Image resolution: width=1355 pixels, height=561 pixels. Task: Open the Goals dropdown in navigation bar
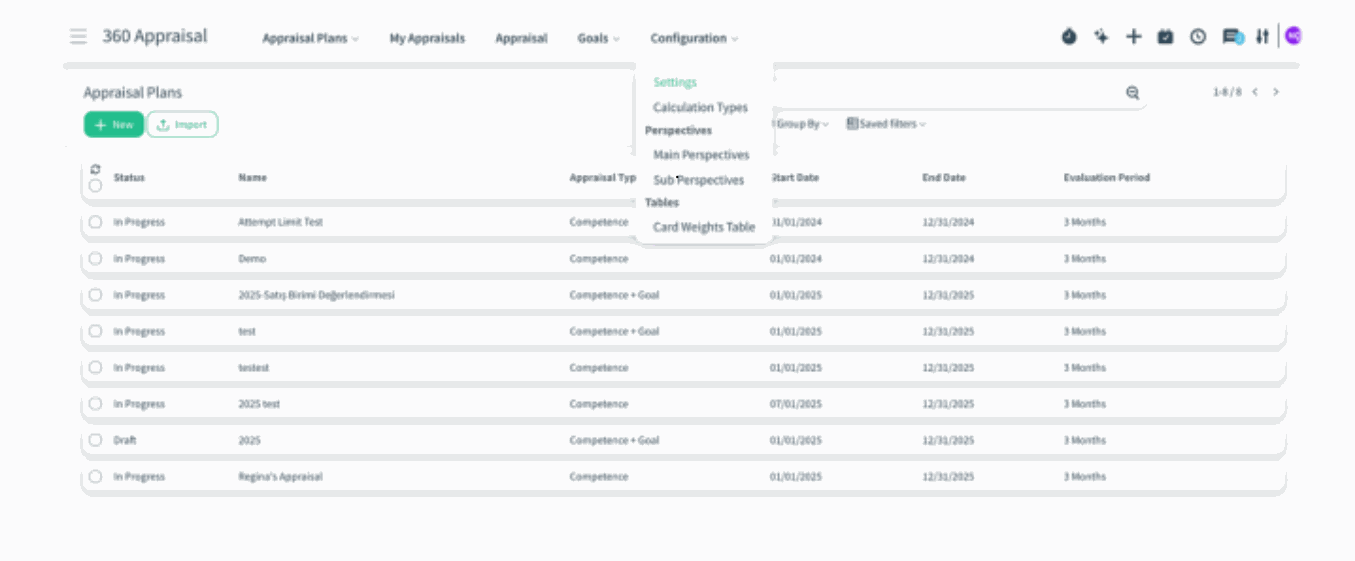point(598,38)
